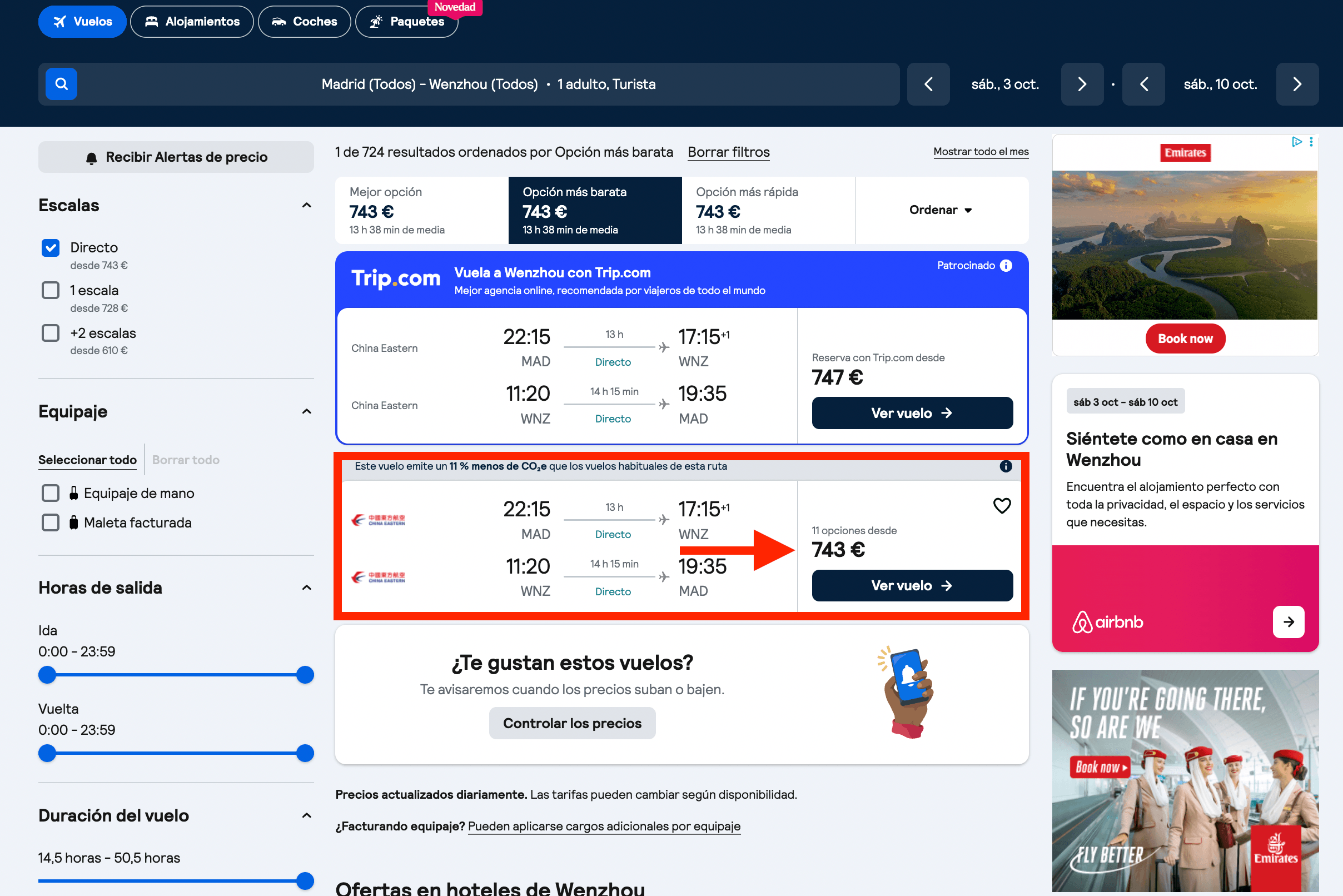Toggle the Directo stops filter

51,247
